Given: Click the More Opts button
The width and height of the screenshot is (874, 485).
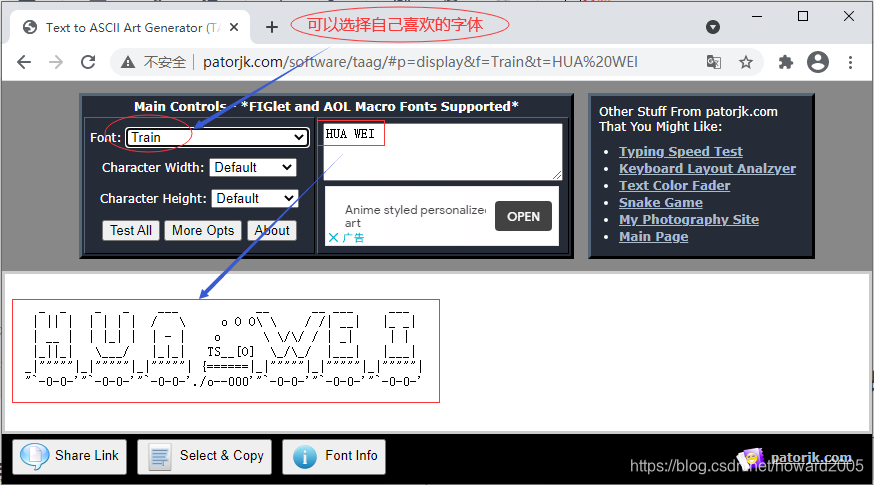Looking at the screenshot, I should tap(203, 230).
